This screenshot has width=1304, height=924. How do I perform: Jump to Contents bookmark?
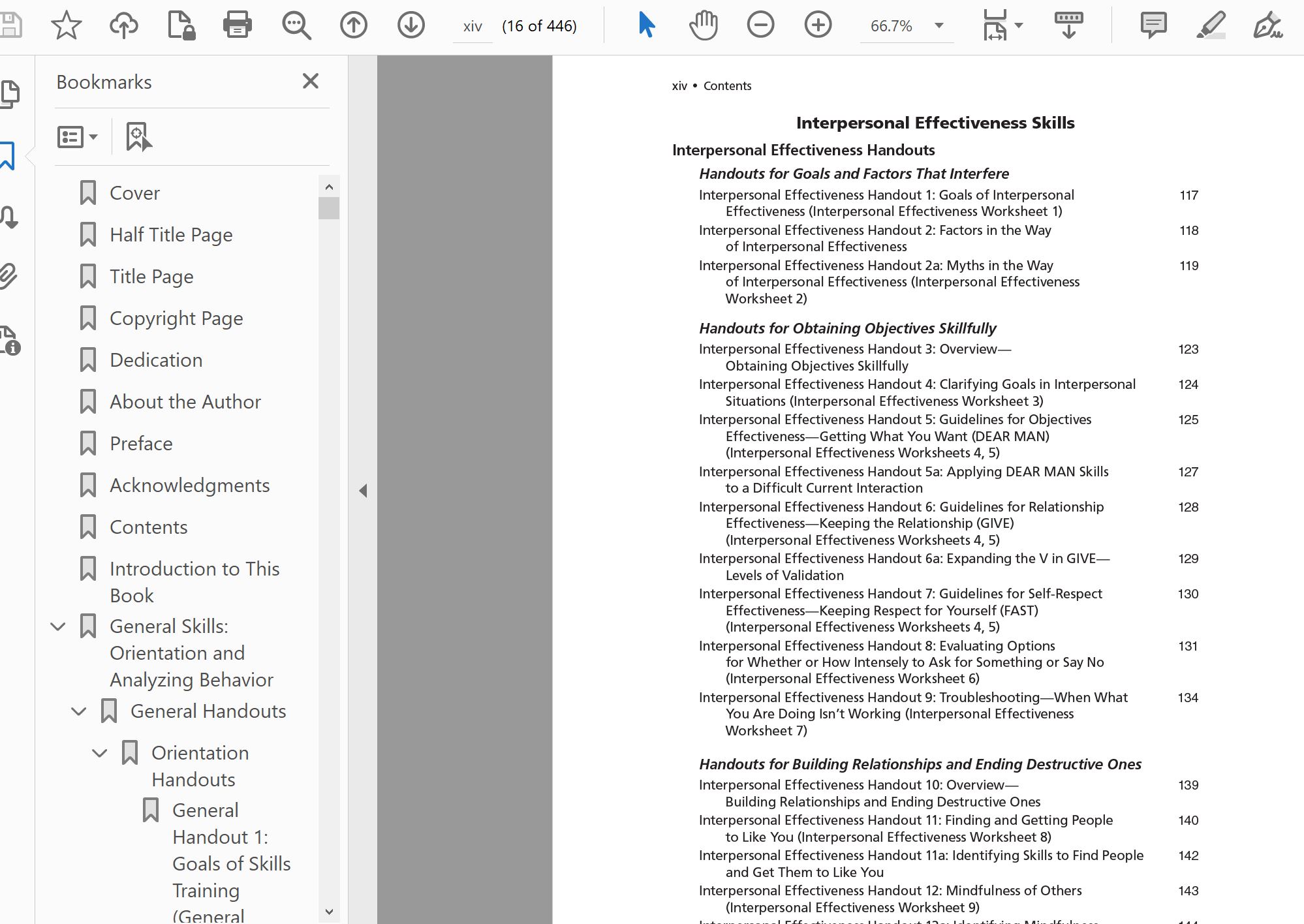[148, 527]
